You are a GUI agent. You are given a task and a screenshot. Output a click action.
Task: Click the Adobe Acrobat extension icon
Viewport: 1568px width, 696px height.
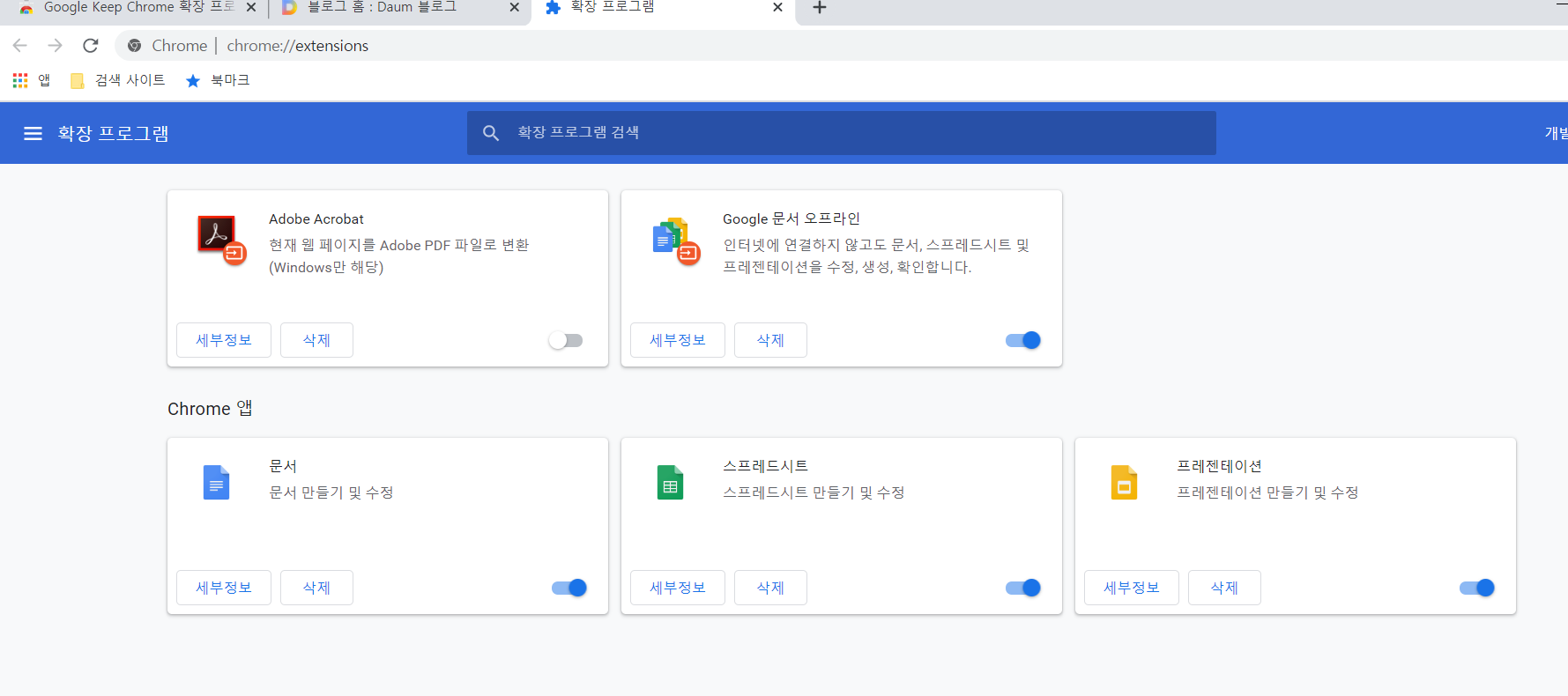click(221, 240)
